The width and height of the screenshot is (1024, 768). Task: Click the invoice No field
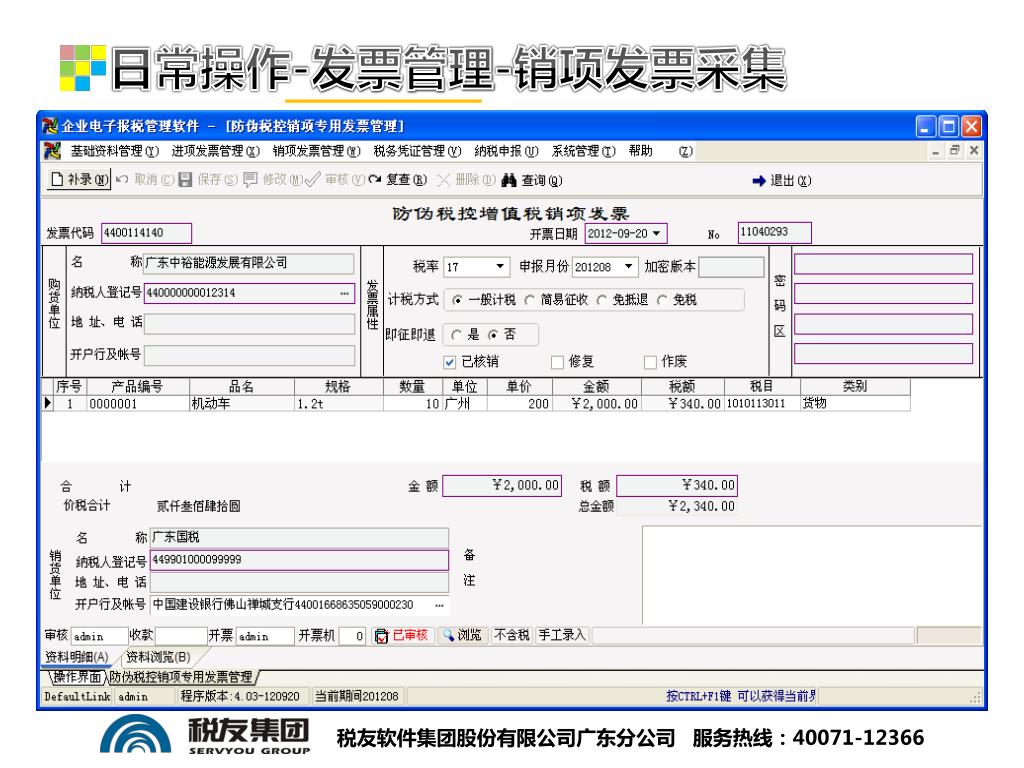[775, 232]
